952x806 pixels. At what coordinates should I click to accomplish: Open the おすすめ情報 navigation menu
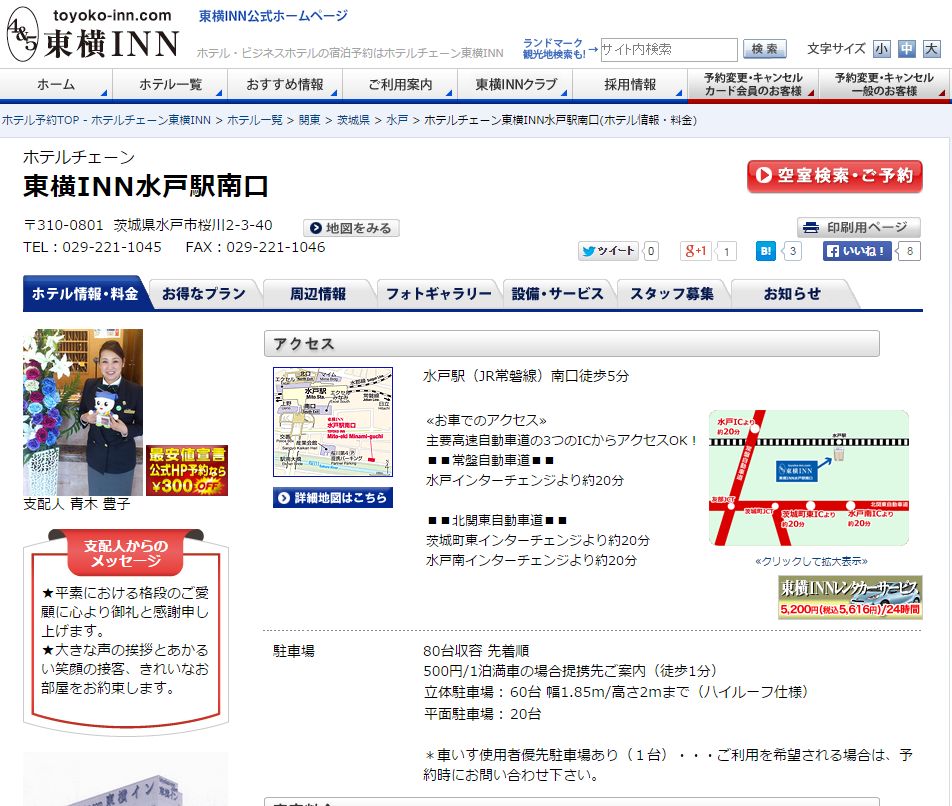[285, 84]
